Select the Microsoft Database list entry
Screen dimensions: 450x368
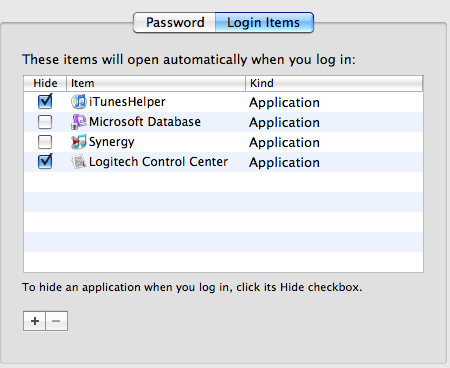coord(145,122)
